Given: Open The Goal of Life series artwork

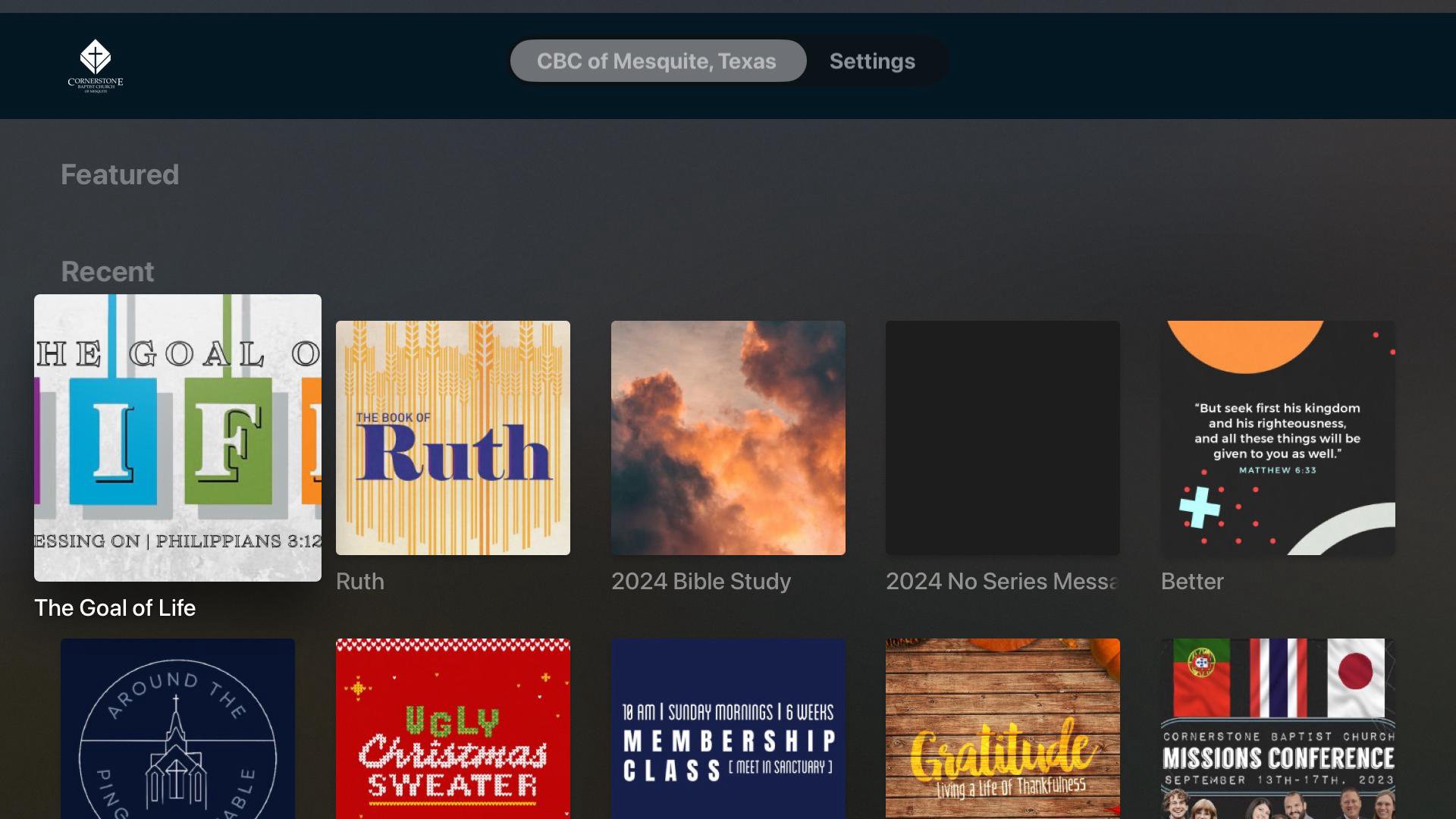Looking at the screenshot, I should pos(177,438).
